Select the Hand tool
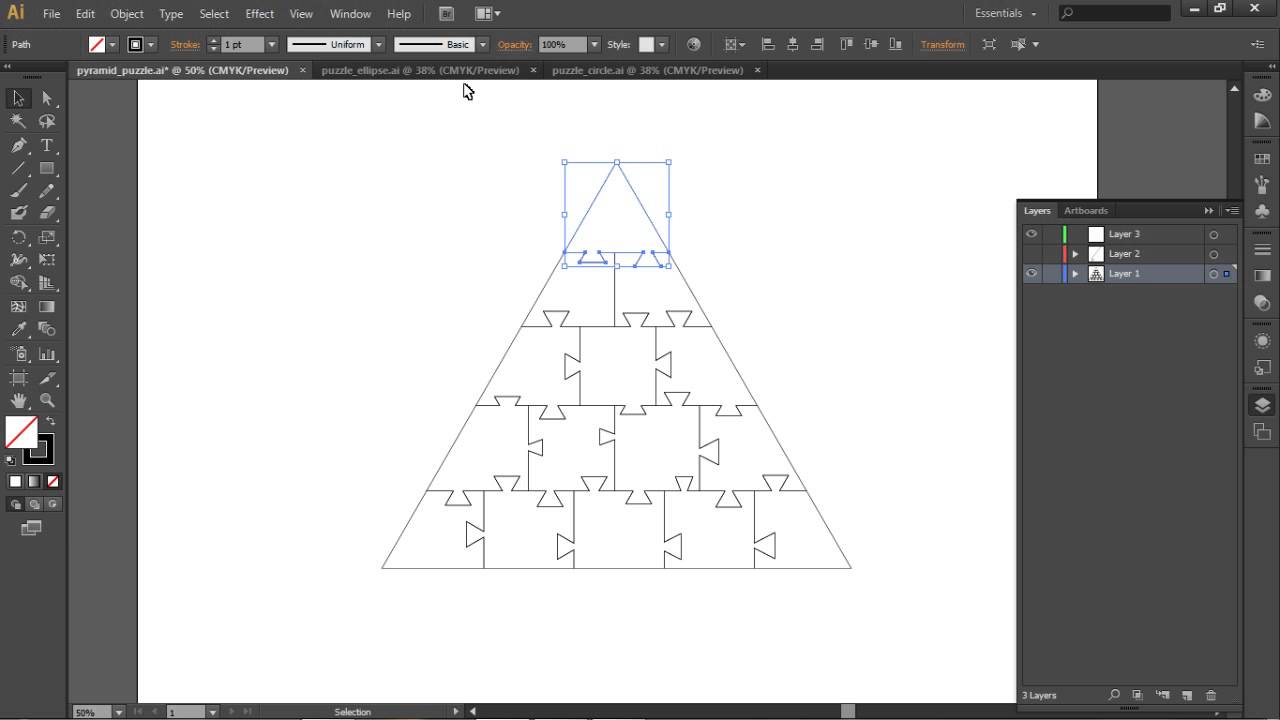The height and width of the screenshot is (720, 1280). point(18,400)
